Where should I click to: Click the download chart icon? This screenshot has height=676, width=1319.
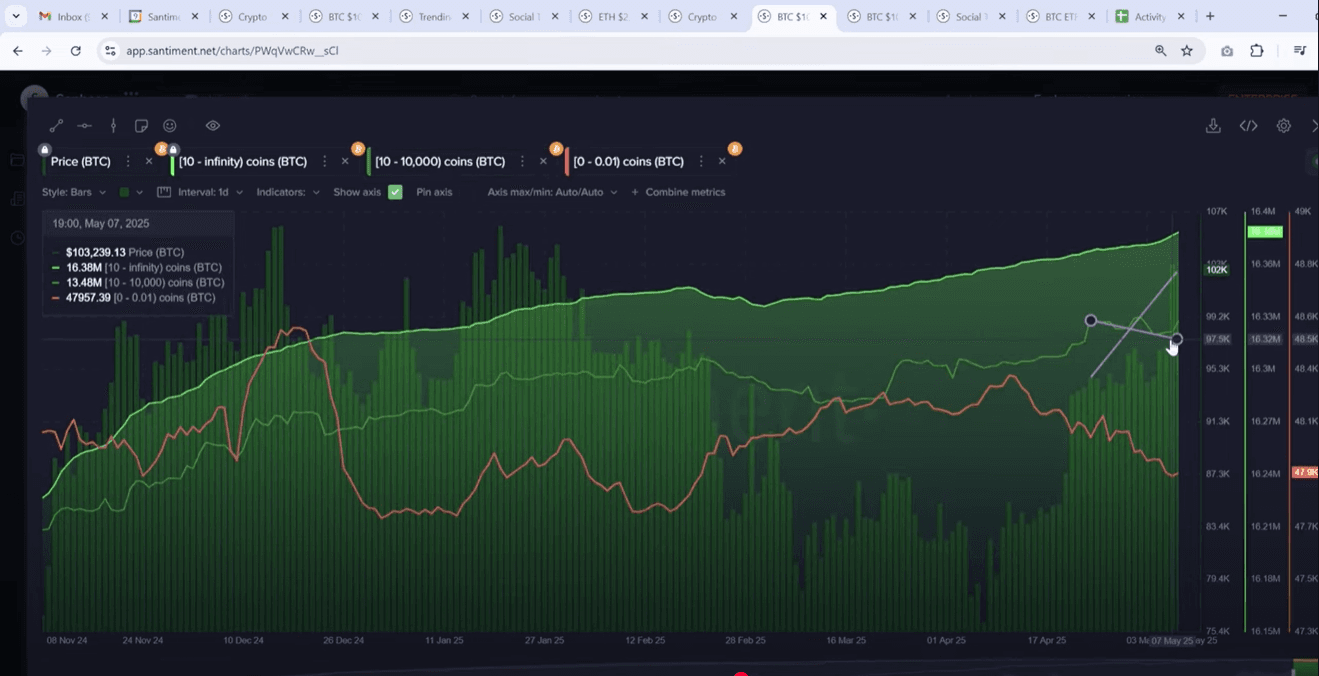pyautogui.click(x=1213, y=126)
